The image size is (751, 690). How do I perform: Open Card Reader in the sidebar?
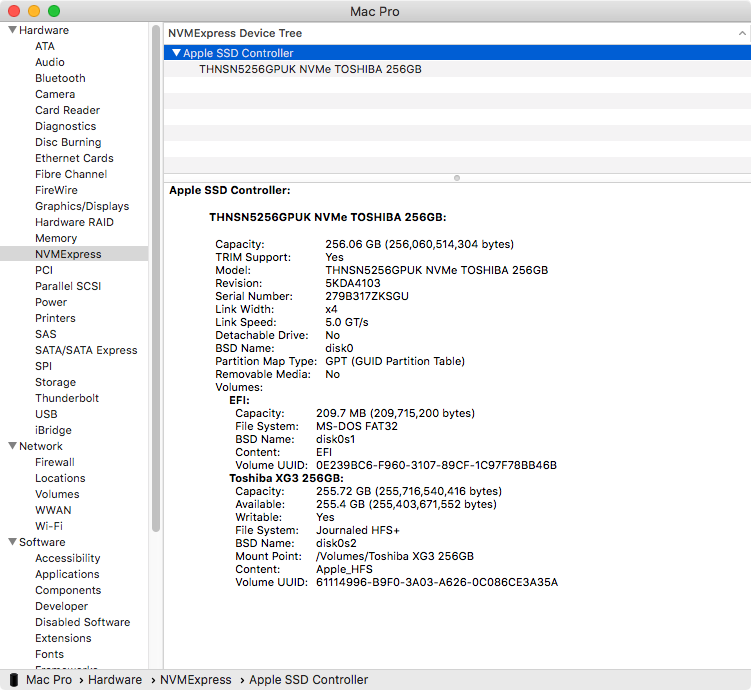coord(68,110)
